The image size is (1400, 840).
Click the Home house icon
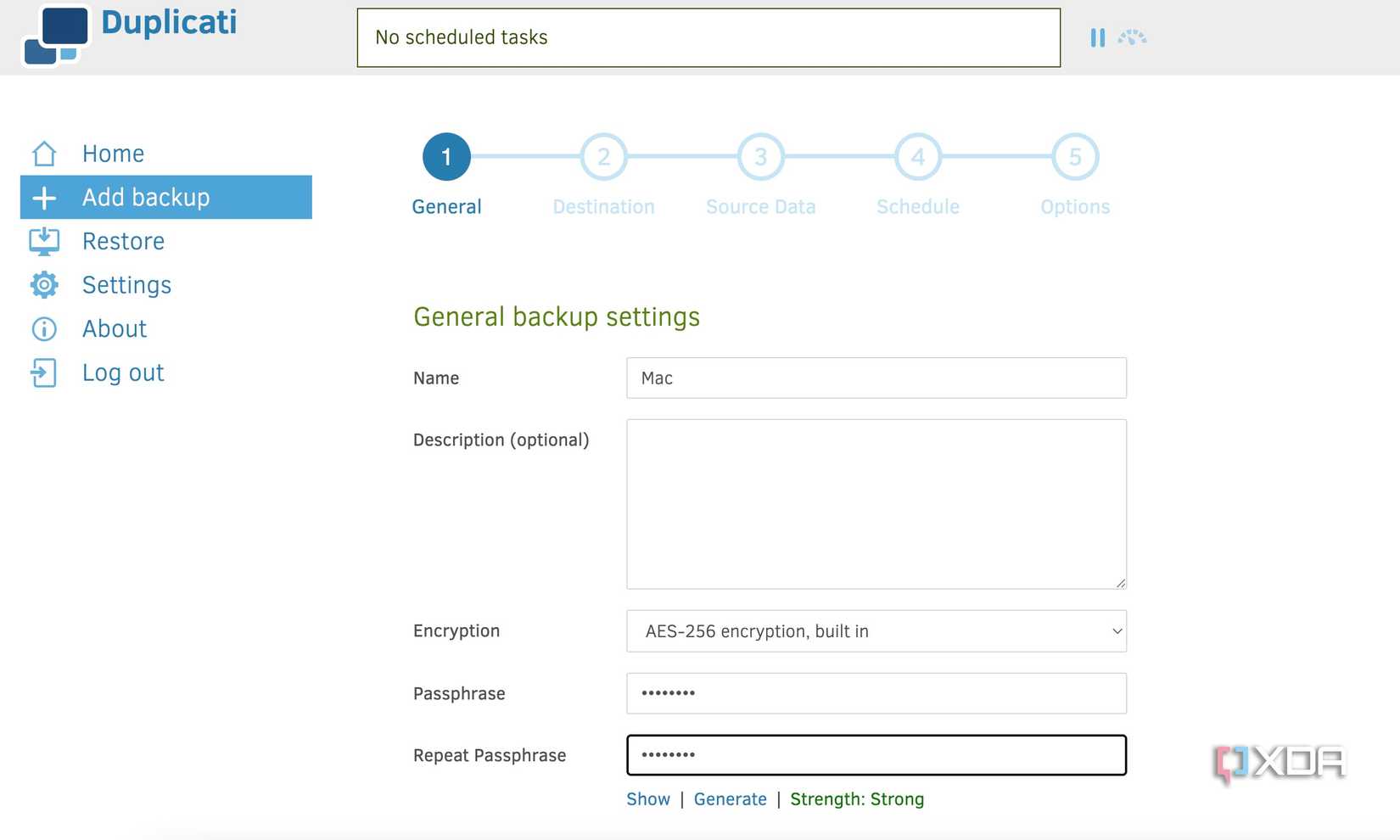pos(44,154)
